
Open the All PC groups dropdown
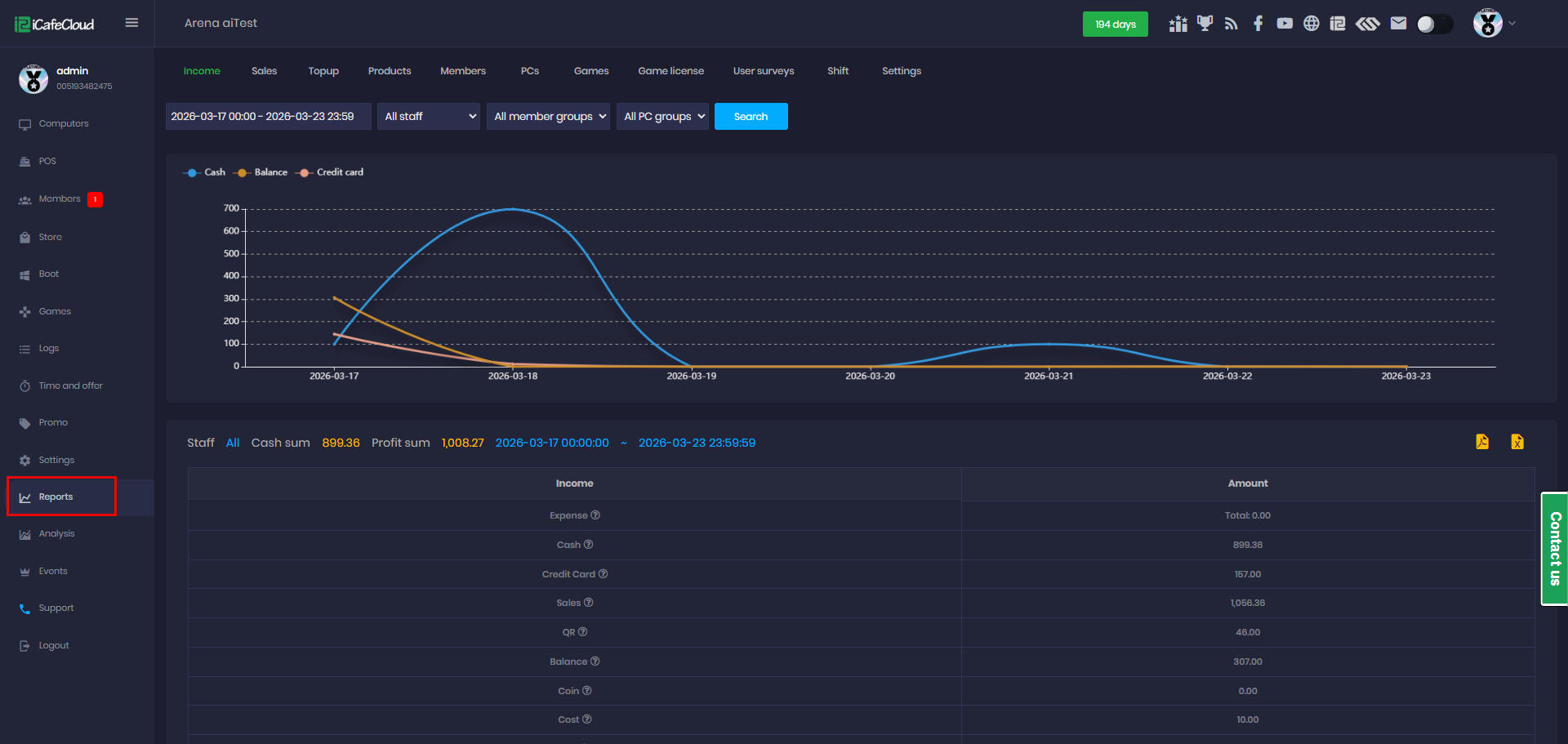(x=662, y=116)
